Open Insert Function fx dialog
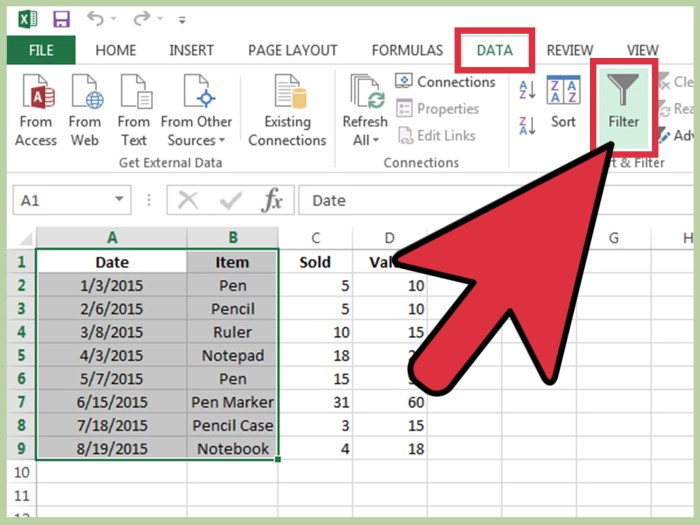 click(272, 200)
